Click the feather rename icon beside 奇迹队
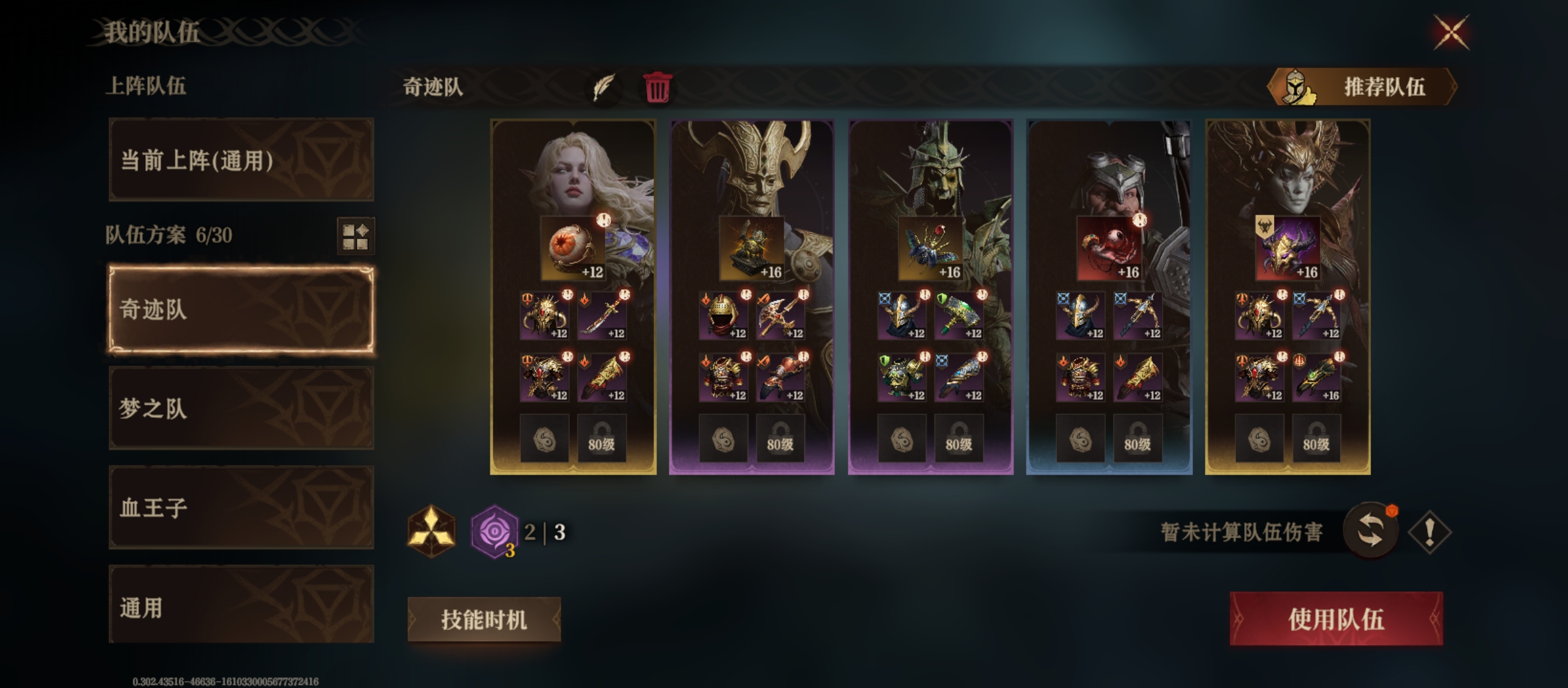 (x=603, y=87)
